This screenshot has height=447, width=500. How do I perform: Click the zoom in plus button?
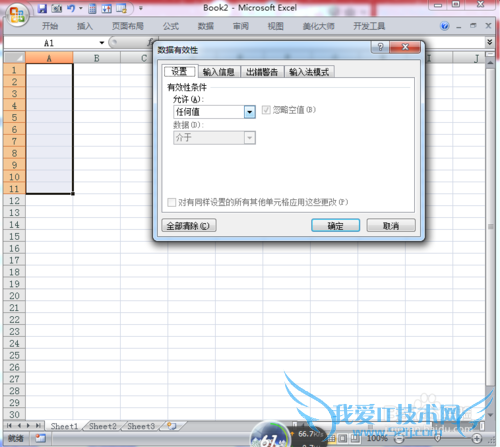coord(477,439)
